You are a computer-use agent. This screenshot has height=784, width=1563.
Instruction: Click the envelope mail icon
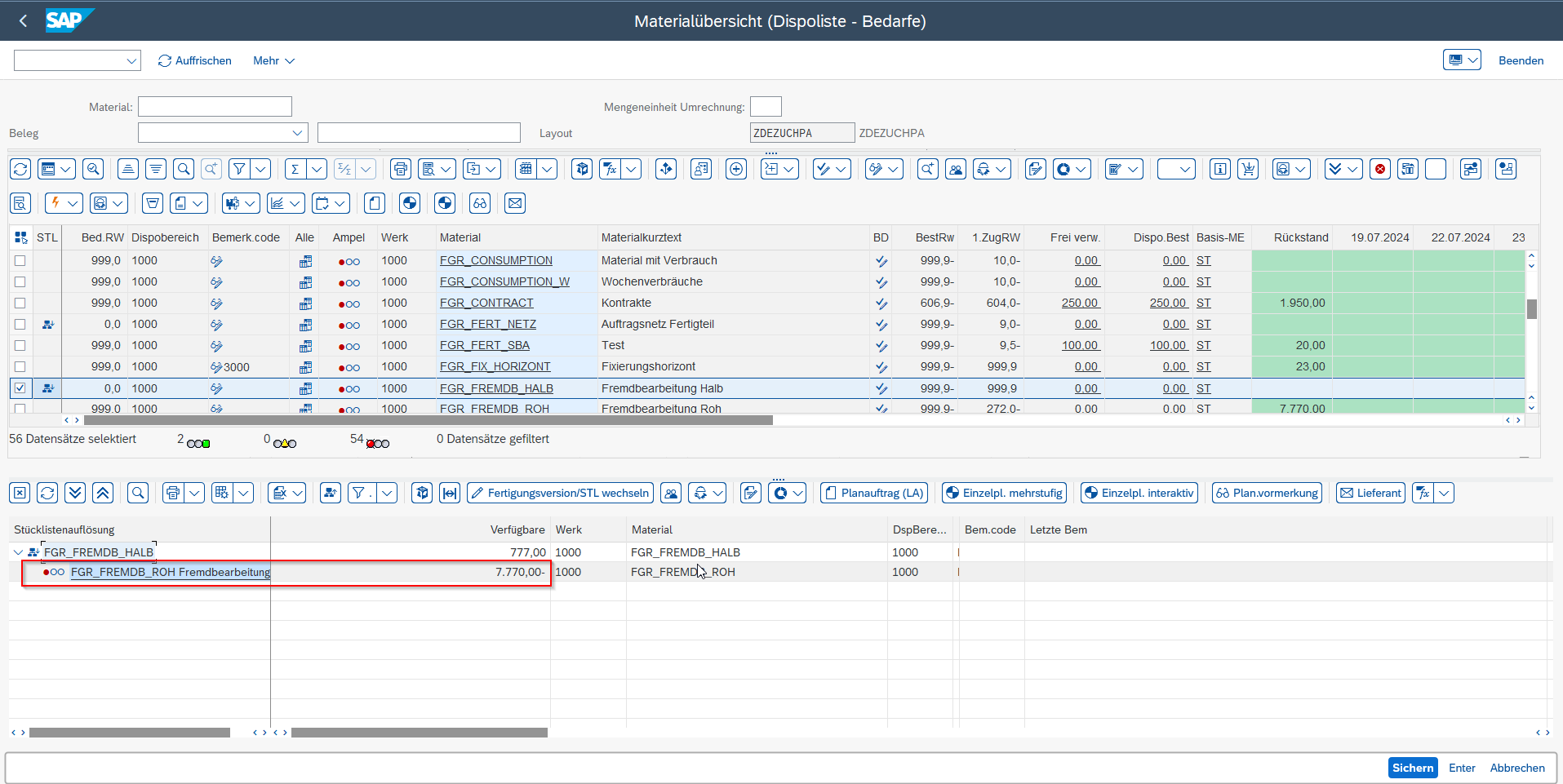tap(514, 203)
